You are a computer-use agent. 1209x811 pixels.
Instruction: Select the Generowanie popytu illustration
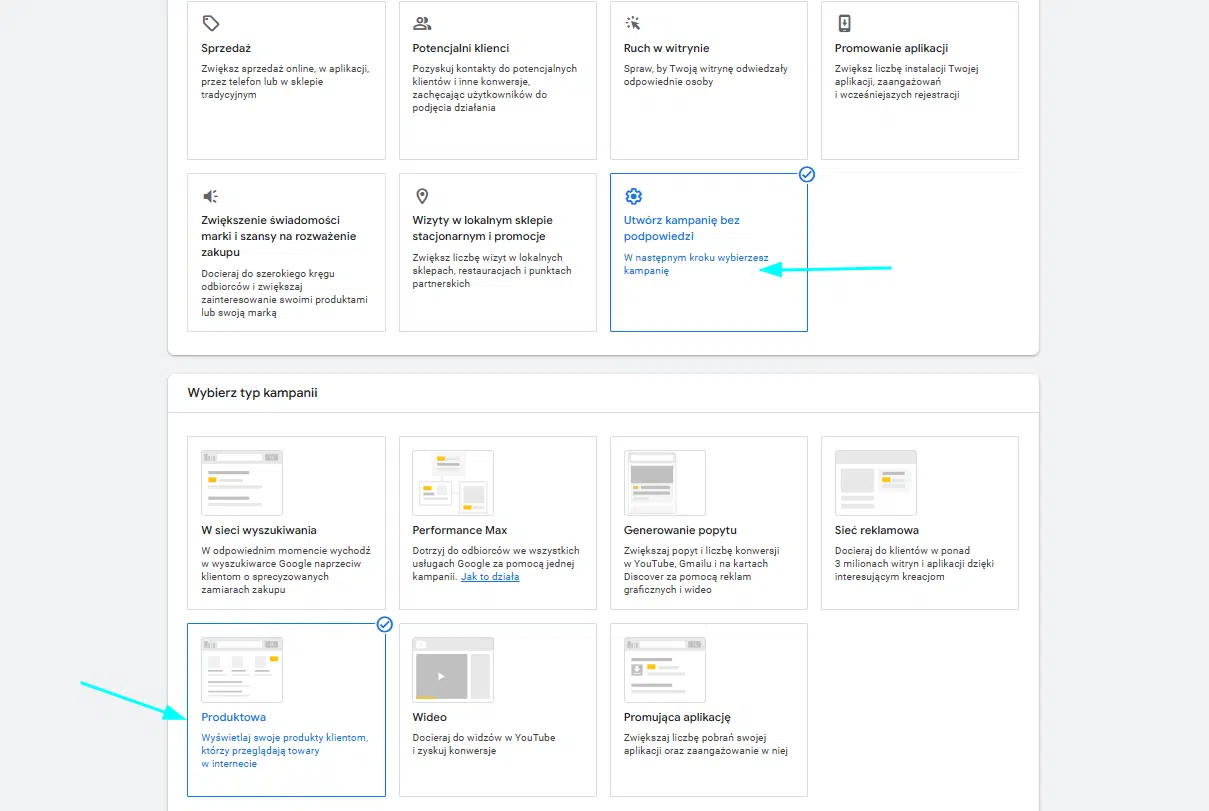665,482
